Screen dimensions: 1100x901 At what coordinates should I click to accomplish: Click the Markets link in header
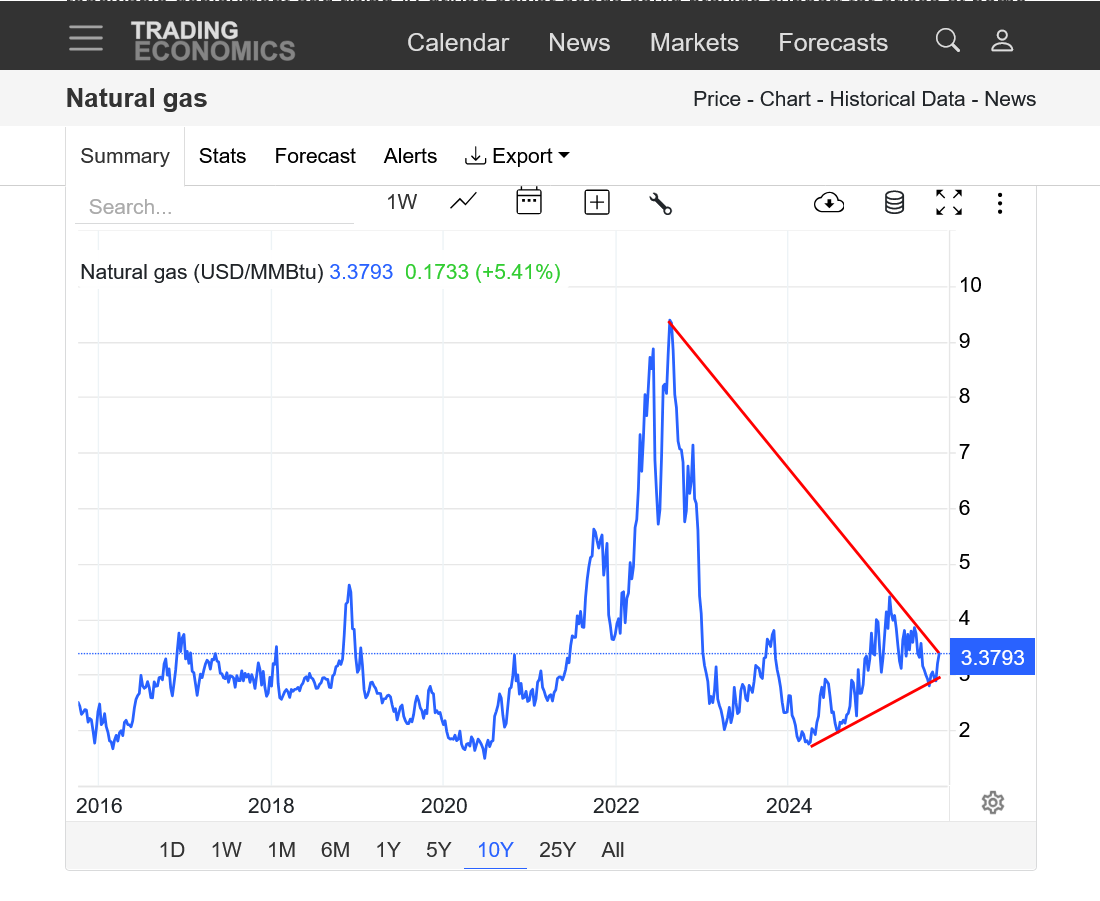(x=694, y=43)
